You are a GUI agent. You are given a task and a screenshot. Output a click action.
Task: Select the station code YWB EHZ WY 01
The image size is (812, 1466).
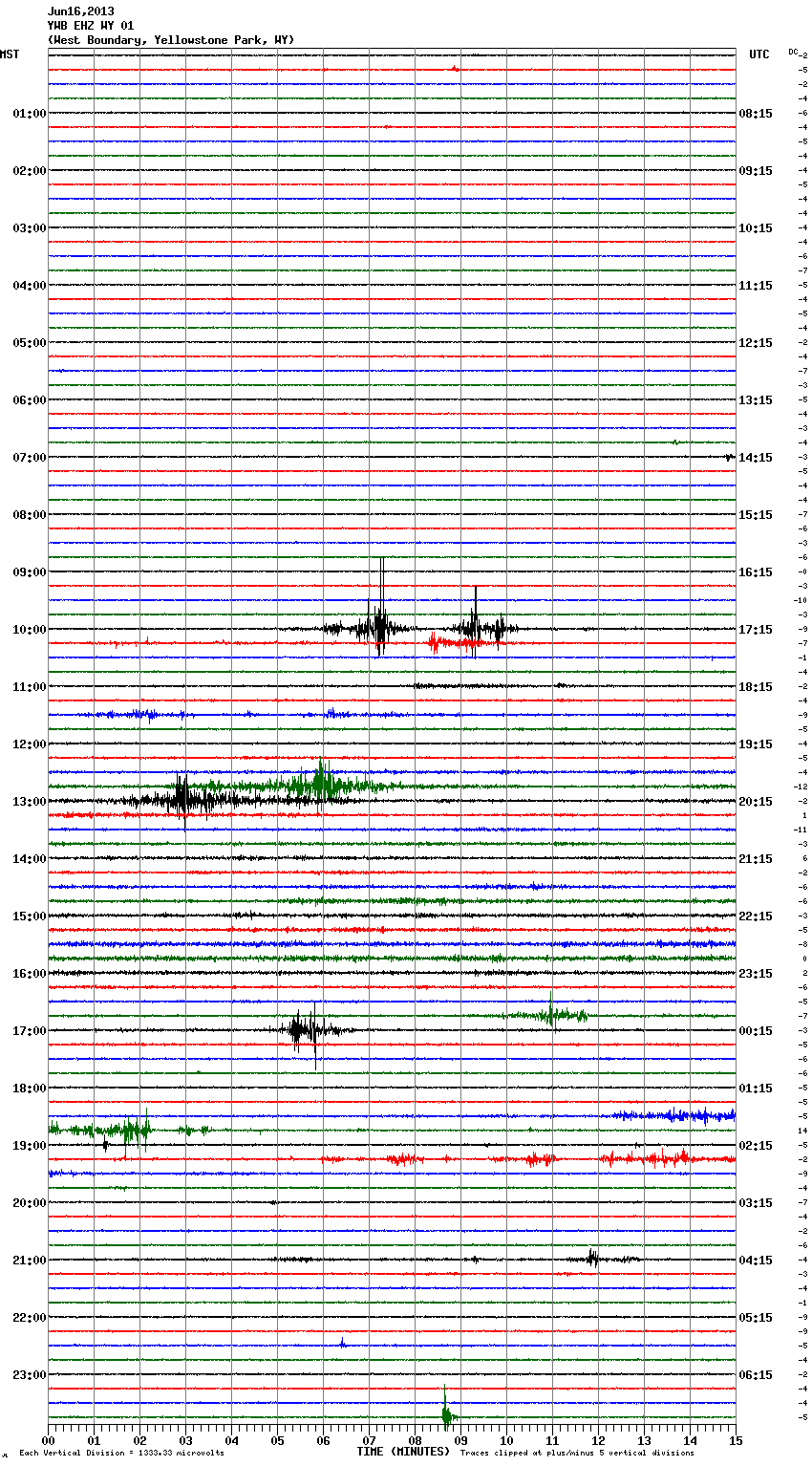tap(91, 26)
